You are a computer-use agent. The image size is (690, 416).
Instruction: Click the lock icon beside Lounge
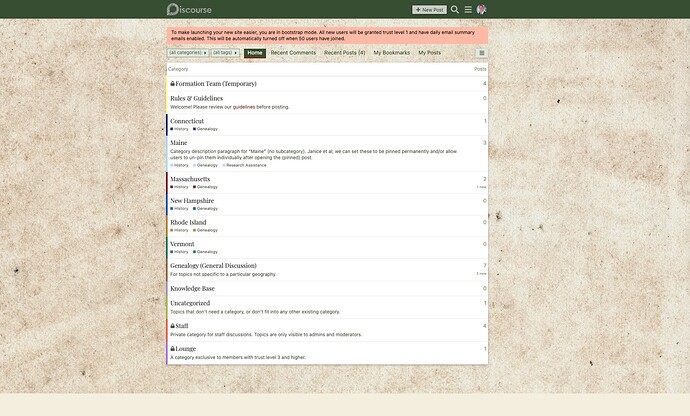coord(172,349)
